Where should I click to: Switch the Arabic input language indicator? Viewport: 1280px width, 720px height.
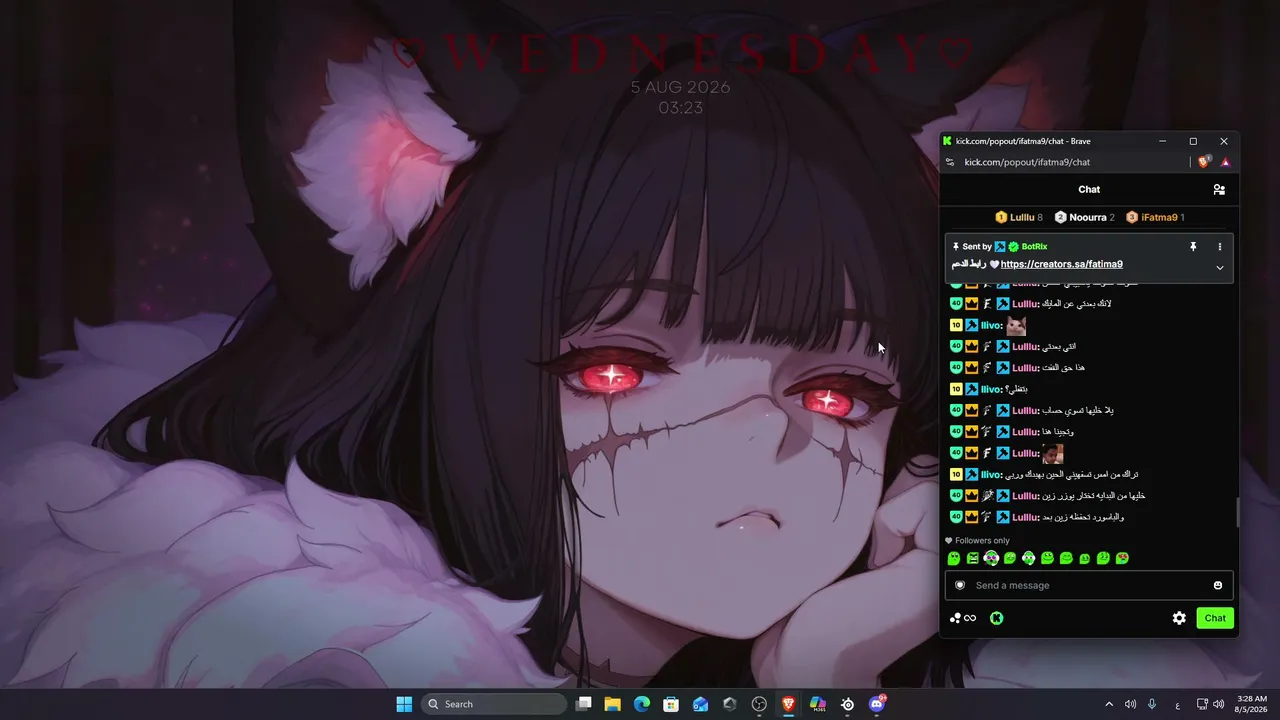tap(1177, 704)
